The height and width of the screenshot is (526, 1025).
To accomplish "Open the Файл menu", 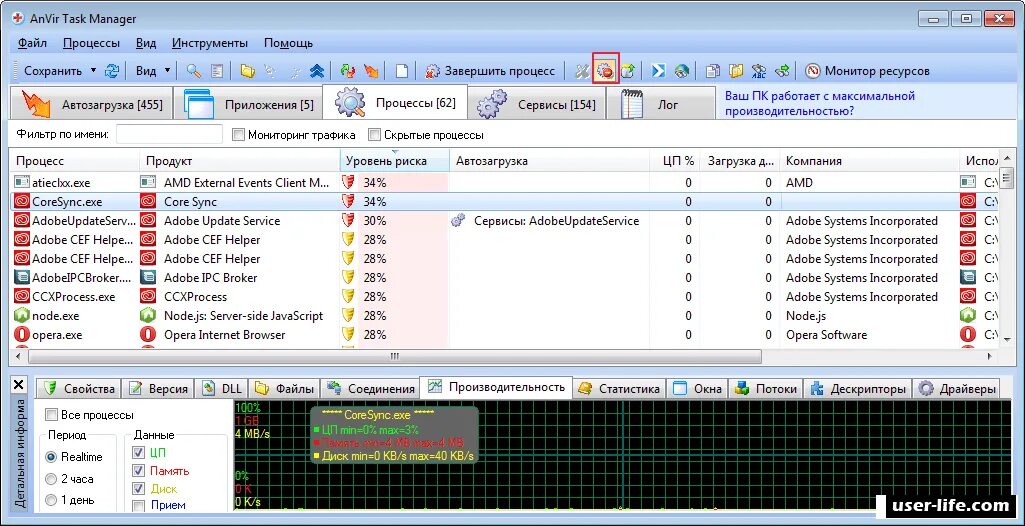I will point(32,43).
